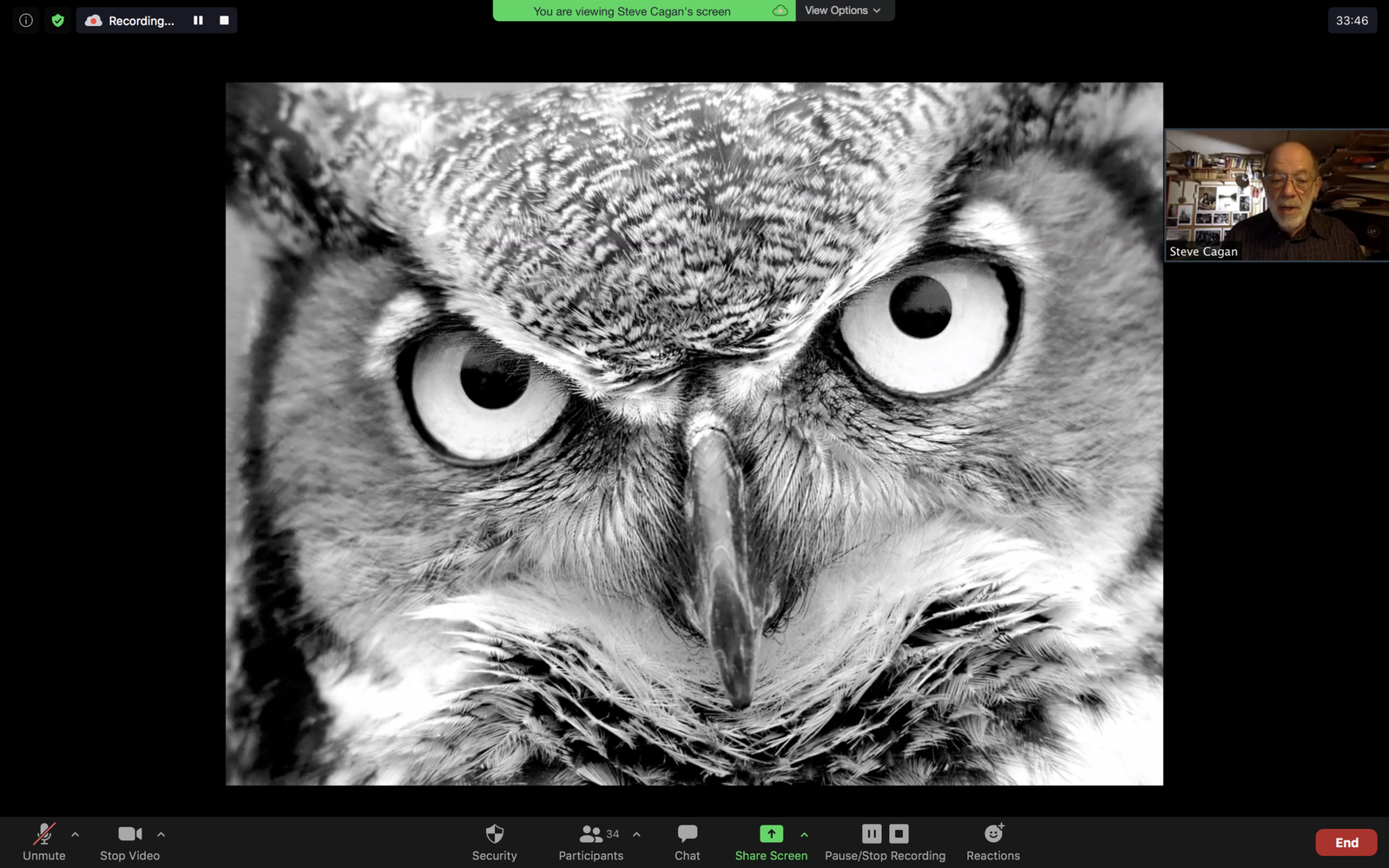Image resolution: width=1389 pixels, height=868 pixels.
Task: Click the green encryption shield icon
Action: click(58, 20)
